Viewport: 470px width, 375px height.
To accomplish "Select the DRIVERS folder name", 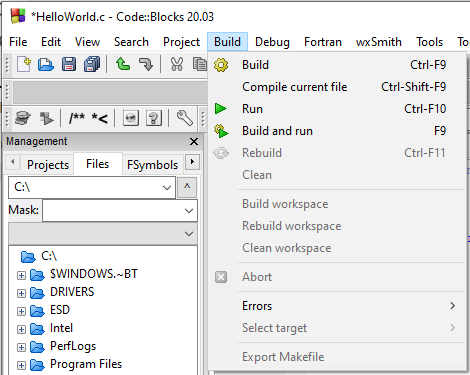I will pyautogui.click(x=72, y=292).
